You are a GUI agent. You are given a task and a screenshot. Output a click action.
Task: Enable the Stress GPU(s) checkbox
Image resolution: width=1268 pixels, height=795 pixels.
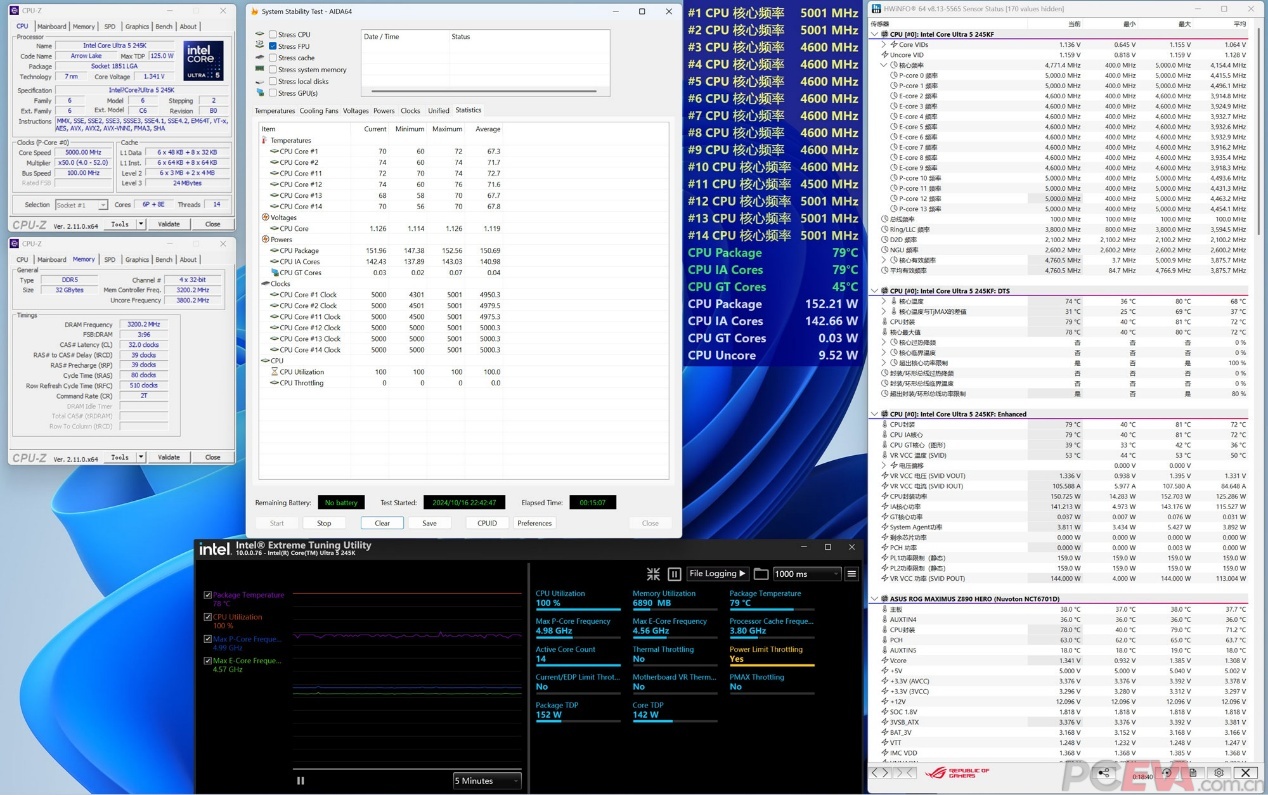coord(273,93)
